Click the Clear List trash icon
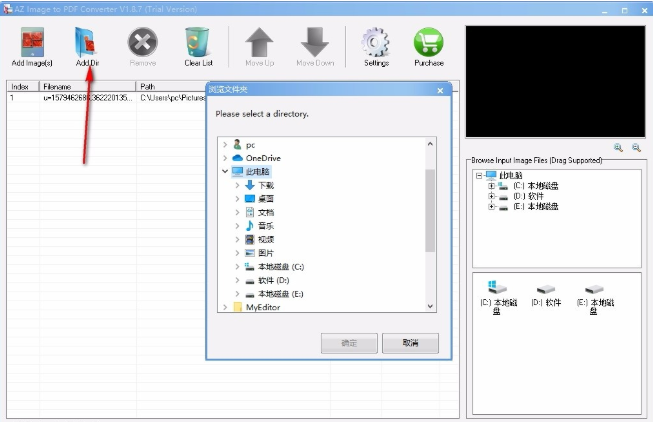Screen dimensions: 653x422 pyautogui.click(x=197, y=42)
